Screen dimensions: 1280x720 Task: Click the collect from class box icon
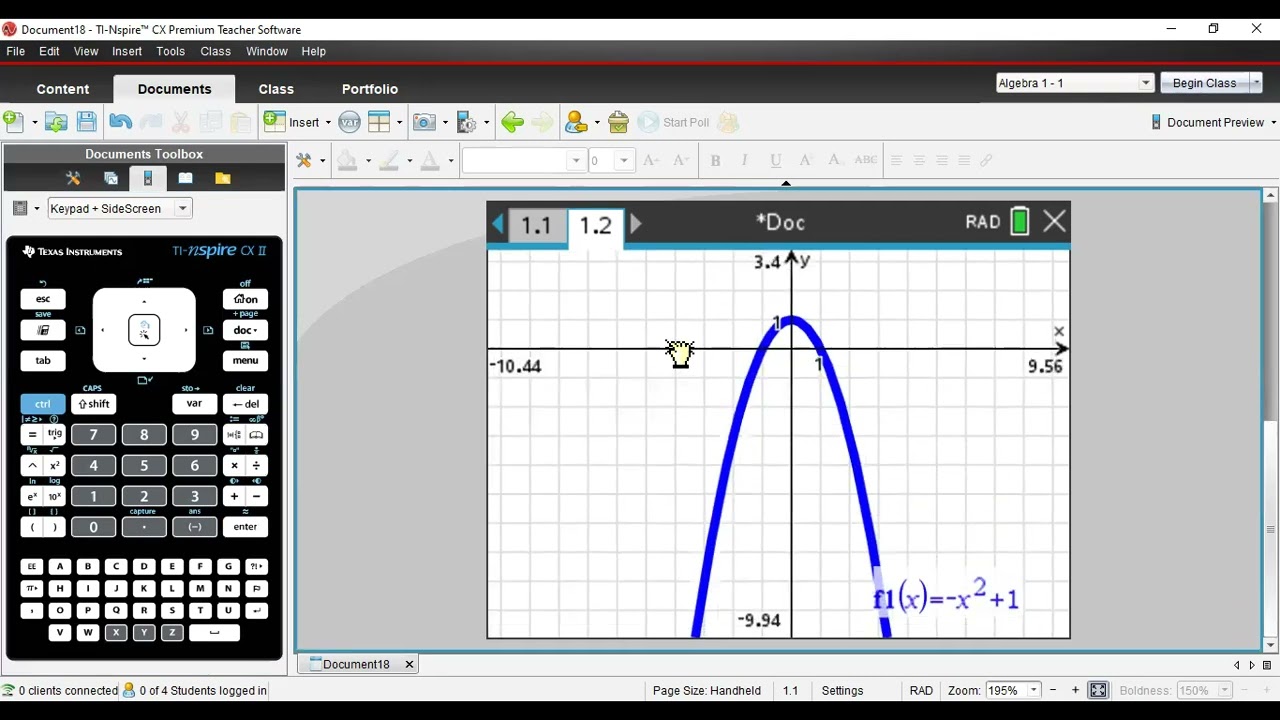[x=618, y=122]
